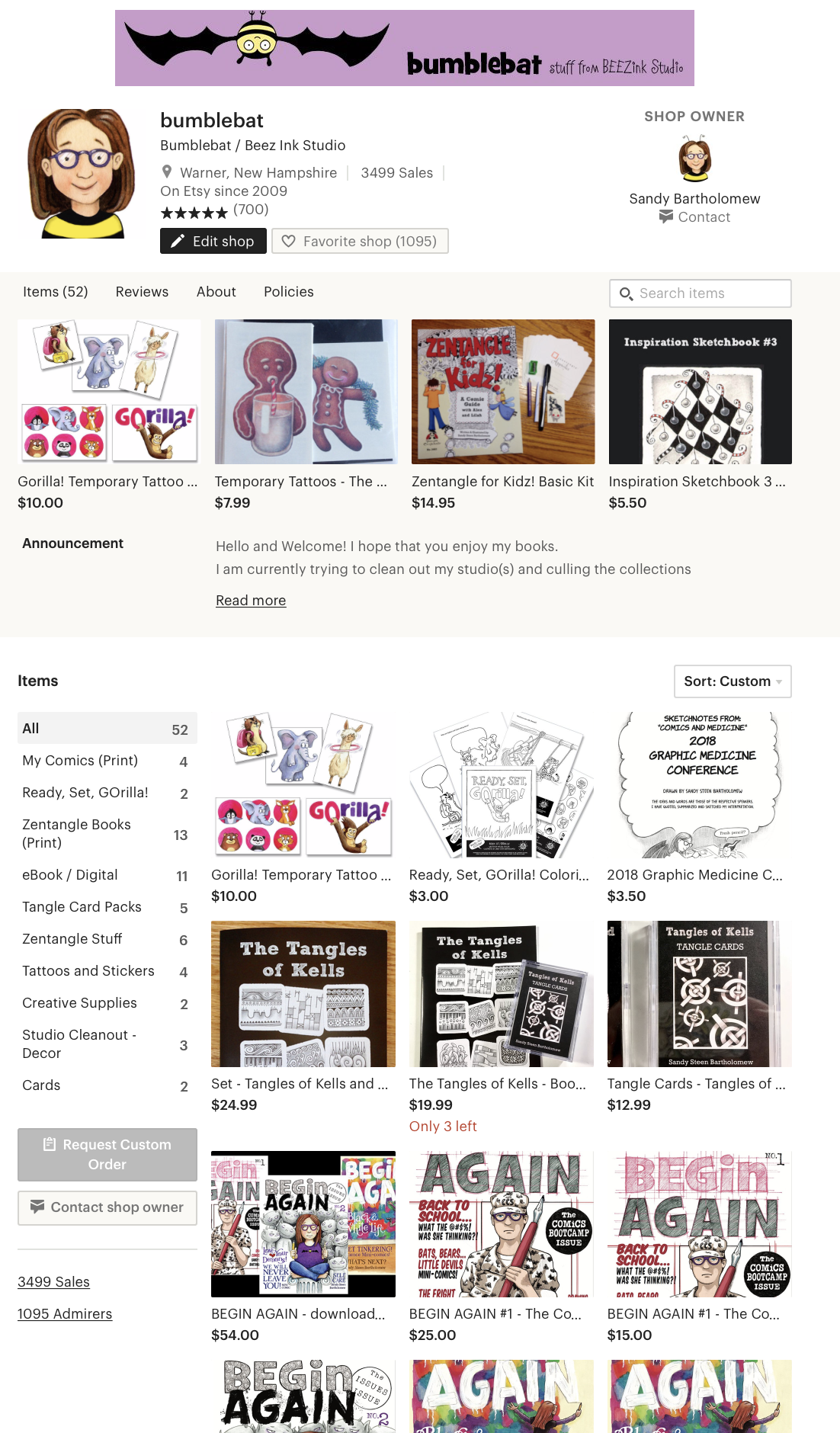This screenshot has height=1433, width=840.
Task: Click the heart icon to favorite shop
Action: pyautogui.click(x=288, y=241)
